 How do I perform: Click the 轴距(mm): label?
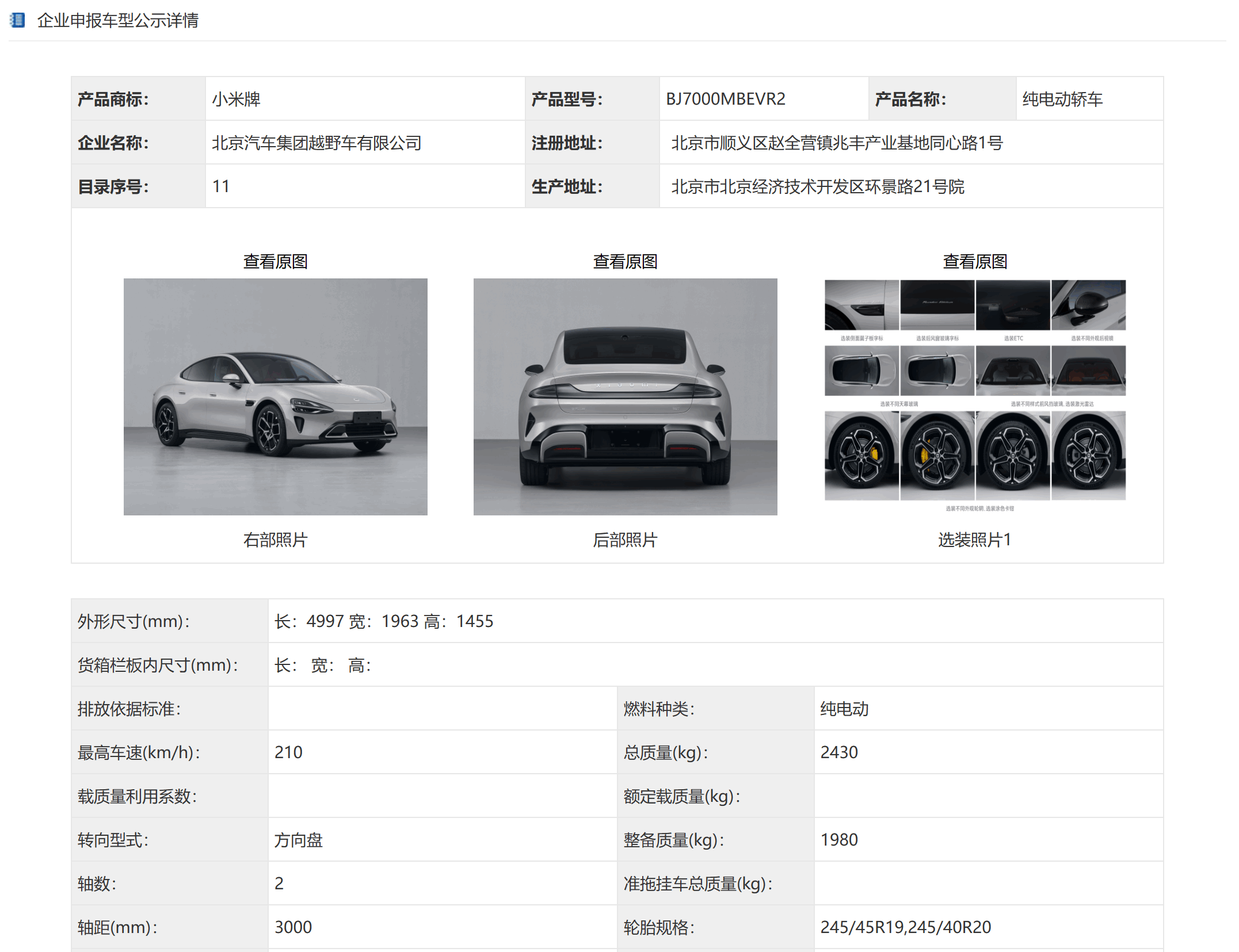pyautogui.click(x=117, y=927)
